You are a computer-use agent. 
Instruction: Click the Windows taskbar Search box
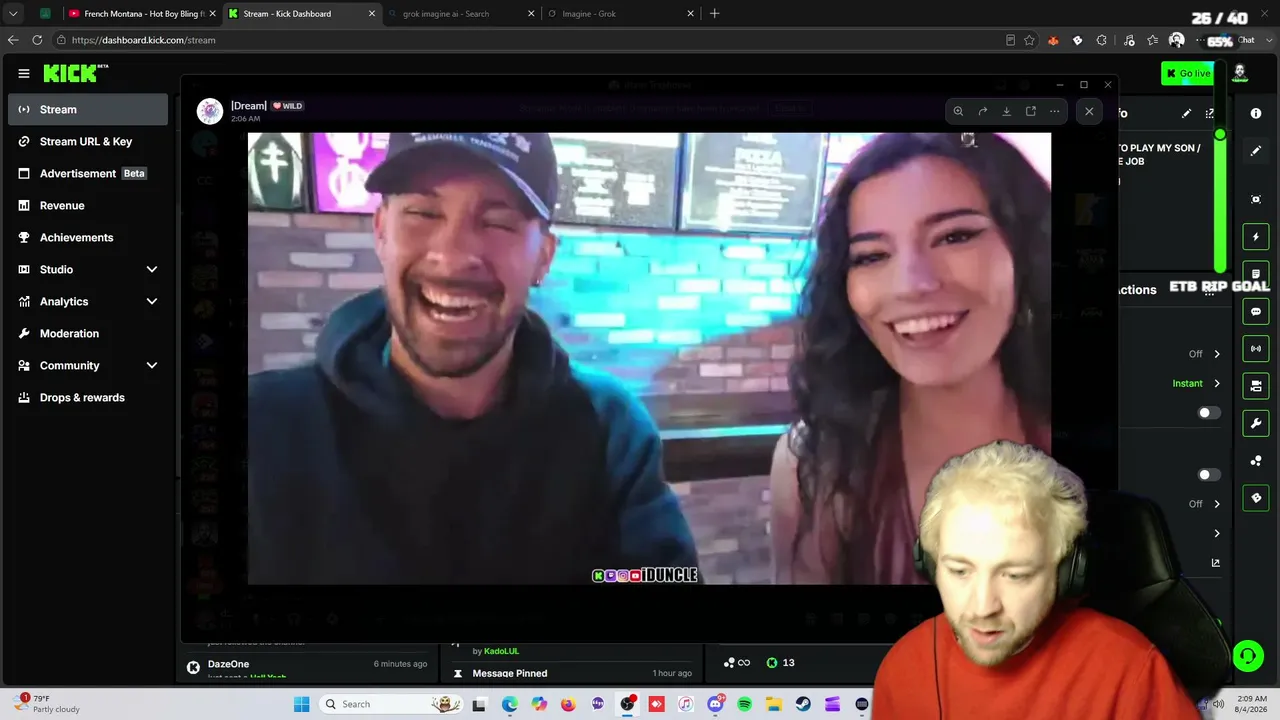tap(391, 704)
